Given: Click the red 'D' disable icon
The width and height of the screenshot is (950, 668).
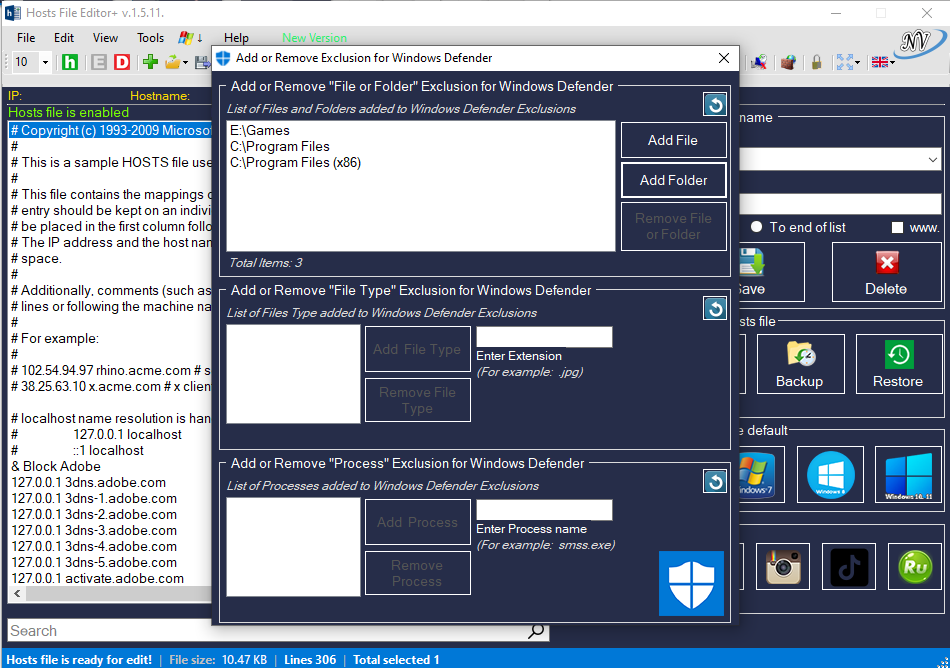Looking at the screenshot, I should point(122,62).
